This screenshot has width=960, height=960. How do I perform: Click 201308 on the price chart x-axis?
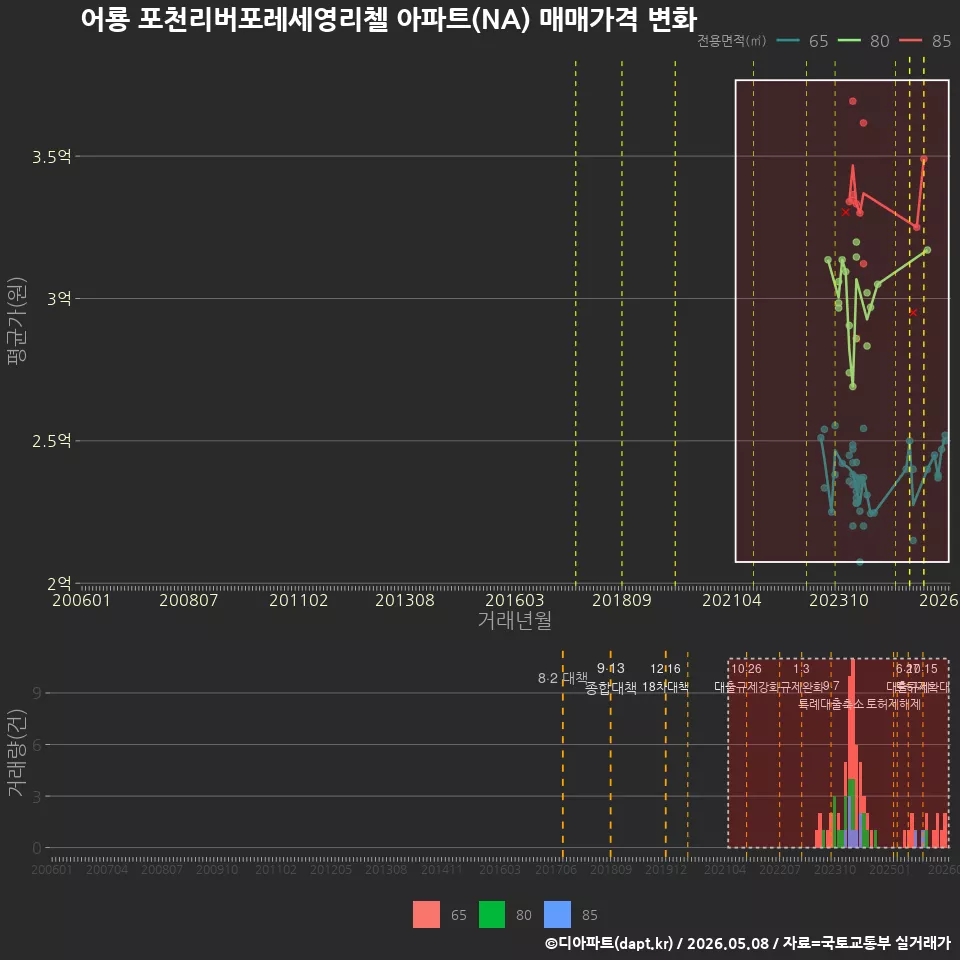coord(405,600)
